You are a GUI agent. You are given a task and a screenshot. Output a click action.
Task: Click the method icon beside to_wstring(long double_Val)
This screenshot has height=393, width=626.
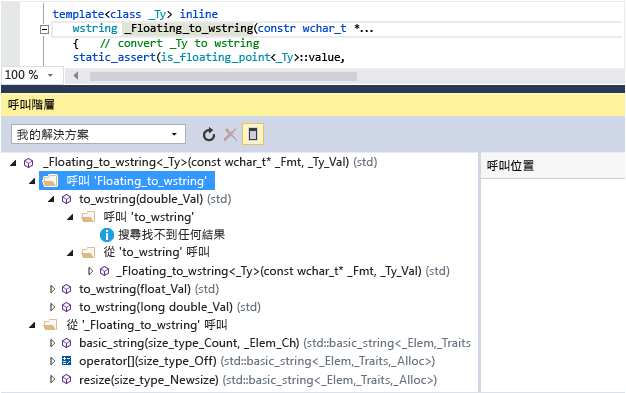coord(67,307)
